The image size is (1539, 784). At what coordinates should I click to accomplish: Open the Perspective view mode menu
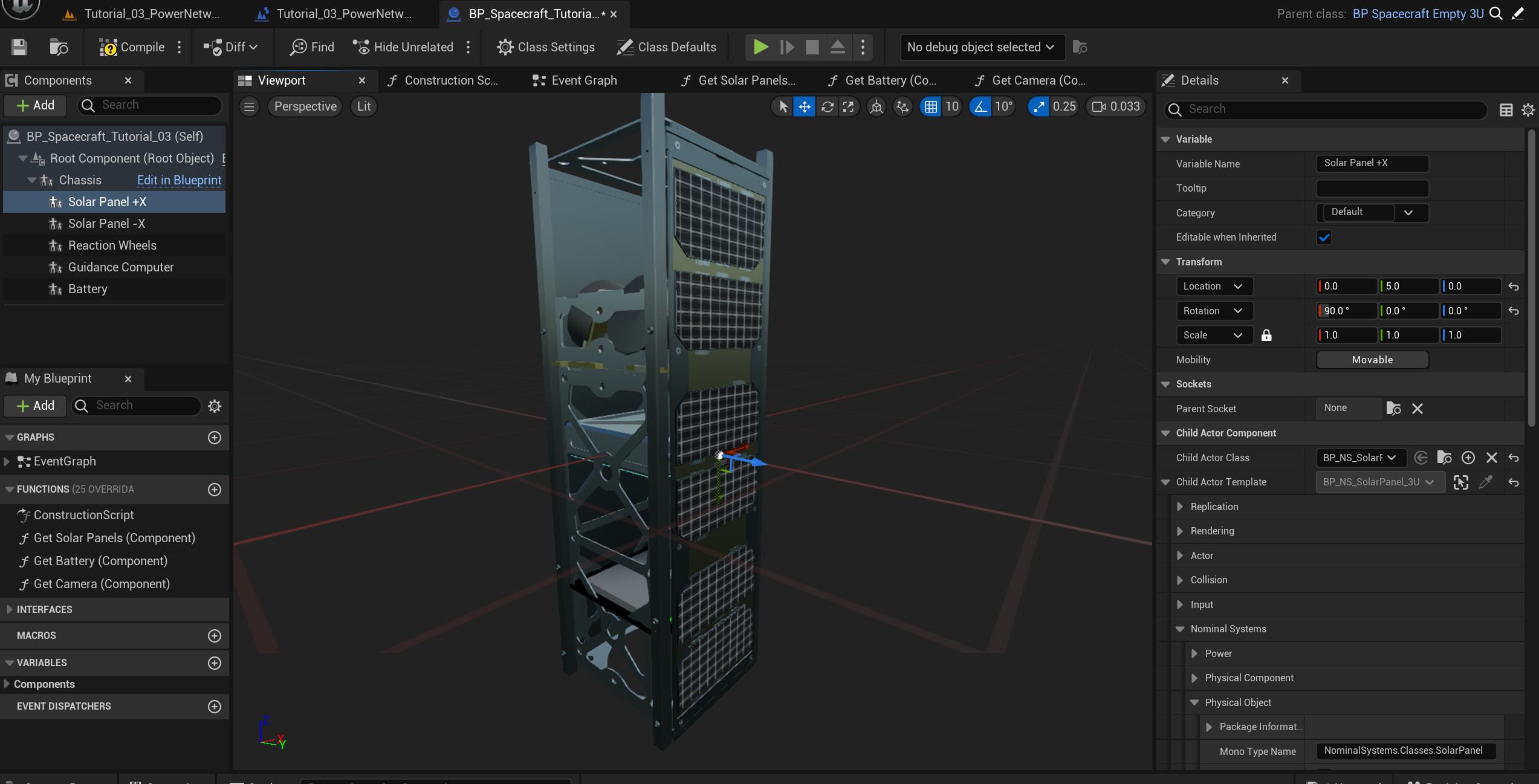click(305, 106)
